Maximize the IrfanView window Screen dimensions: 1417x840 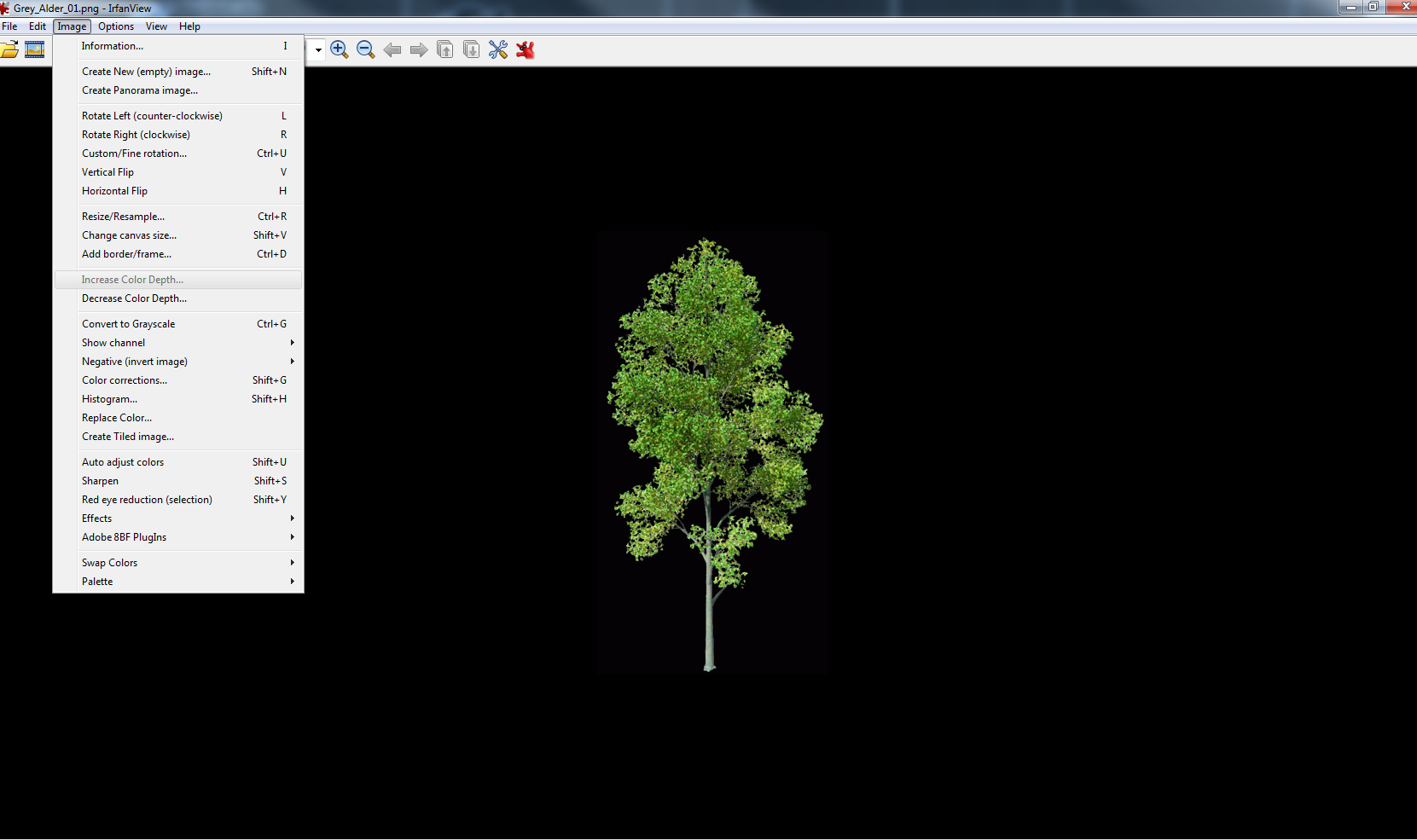click(x=1373, y=7)
